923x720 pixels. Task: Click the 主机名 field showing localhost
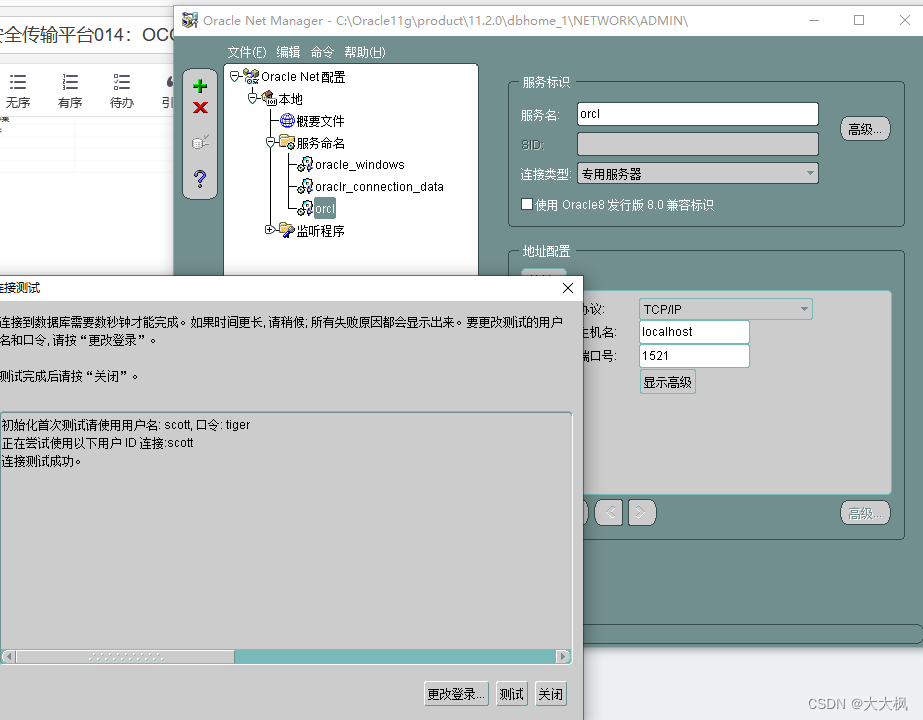(694, 332)
